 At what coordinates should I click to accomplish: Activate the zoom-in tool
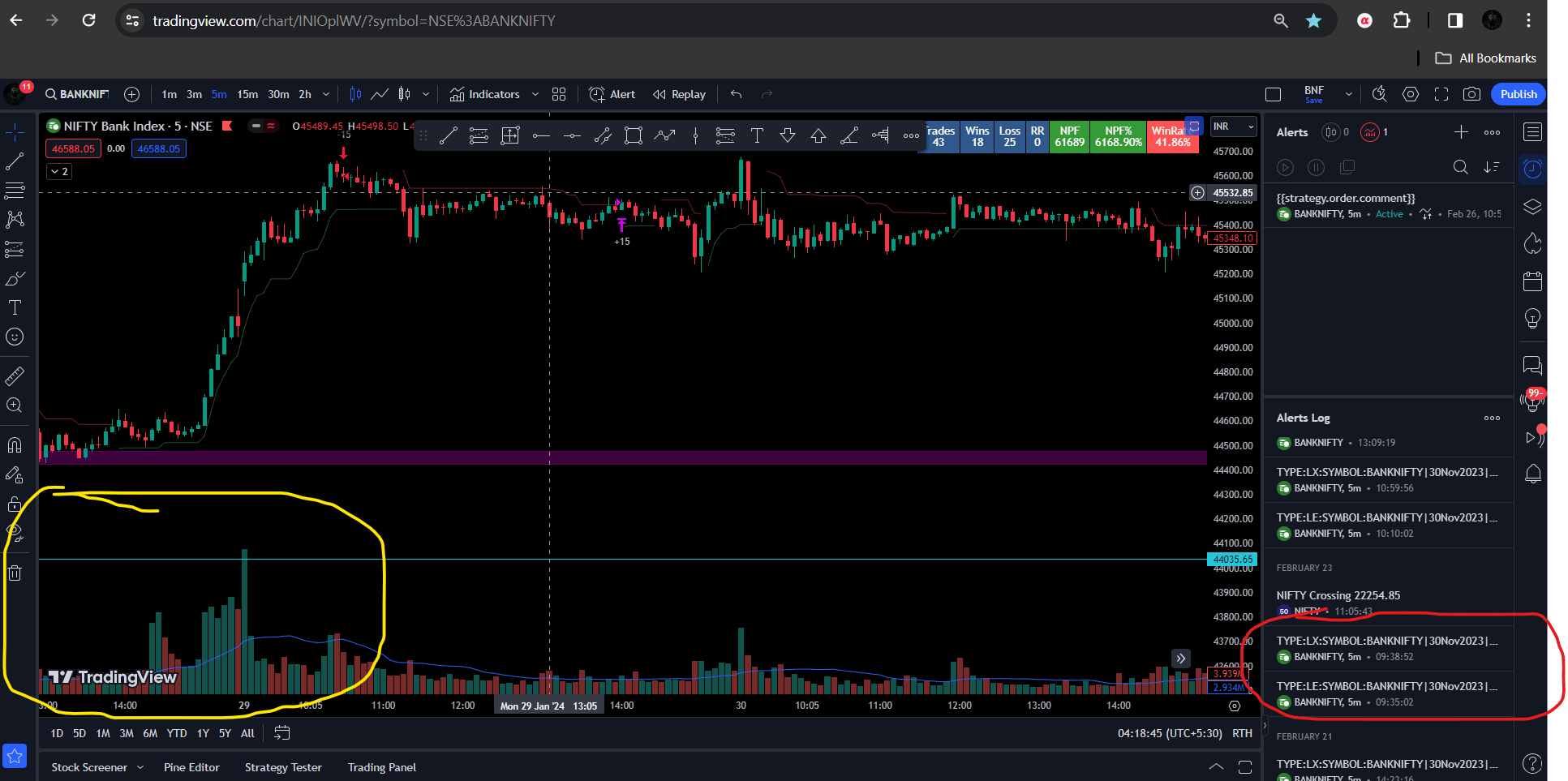15,406
